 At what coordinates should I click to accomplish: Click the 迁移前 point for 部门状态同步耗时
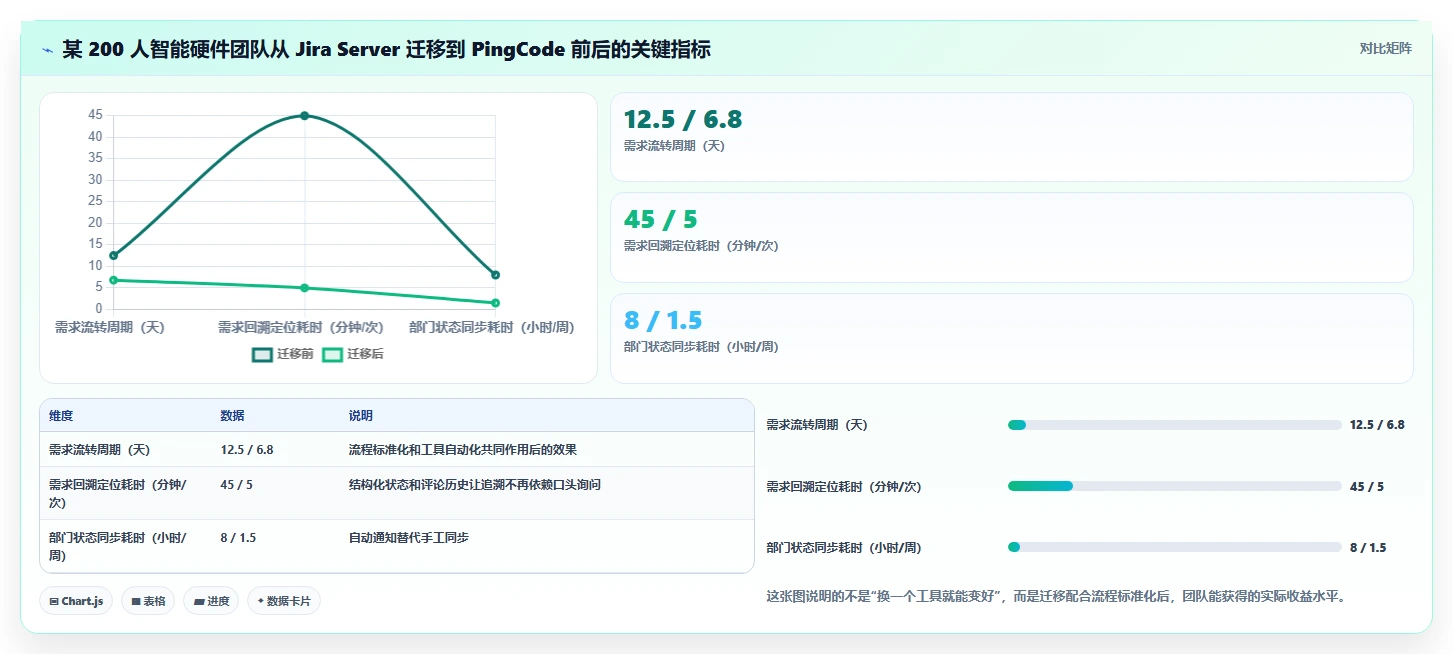[x=495, y=275]
